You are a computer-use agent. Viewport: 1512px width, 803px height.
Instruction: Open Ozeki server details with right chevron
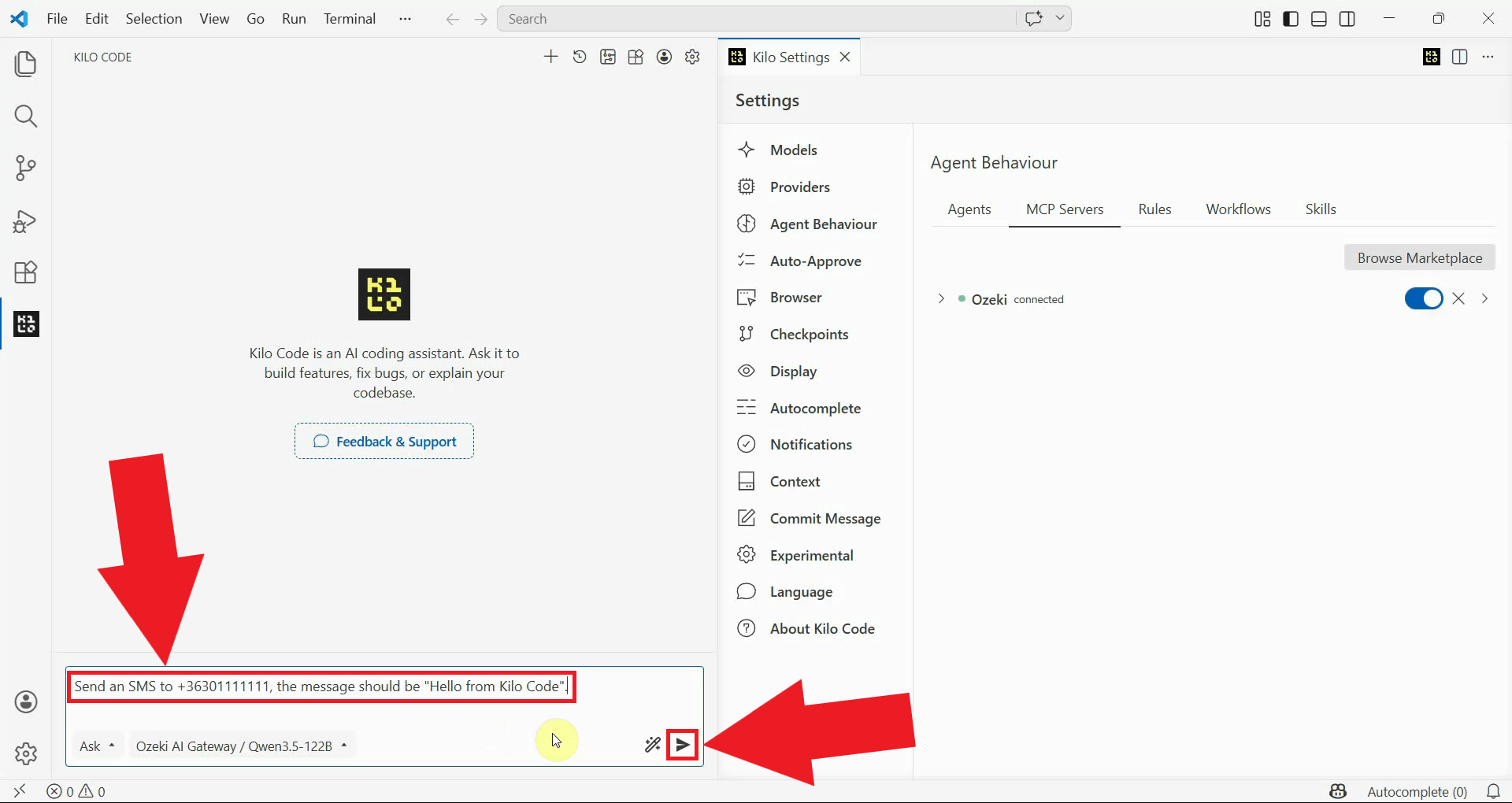[x=1484, y=298]
